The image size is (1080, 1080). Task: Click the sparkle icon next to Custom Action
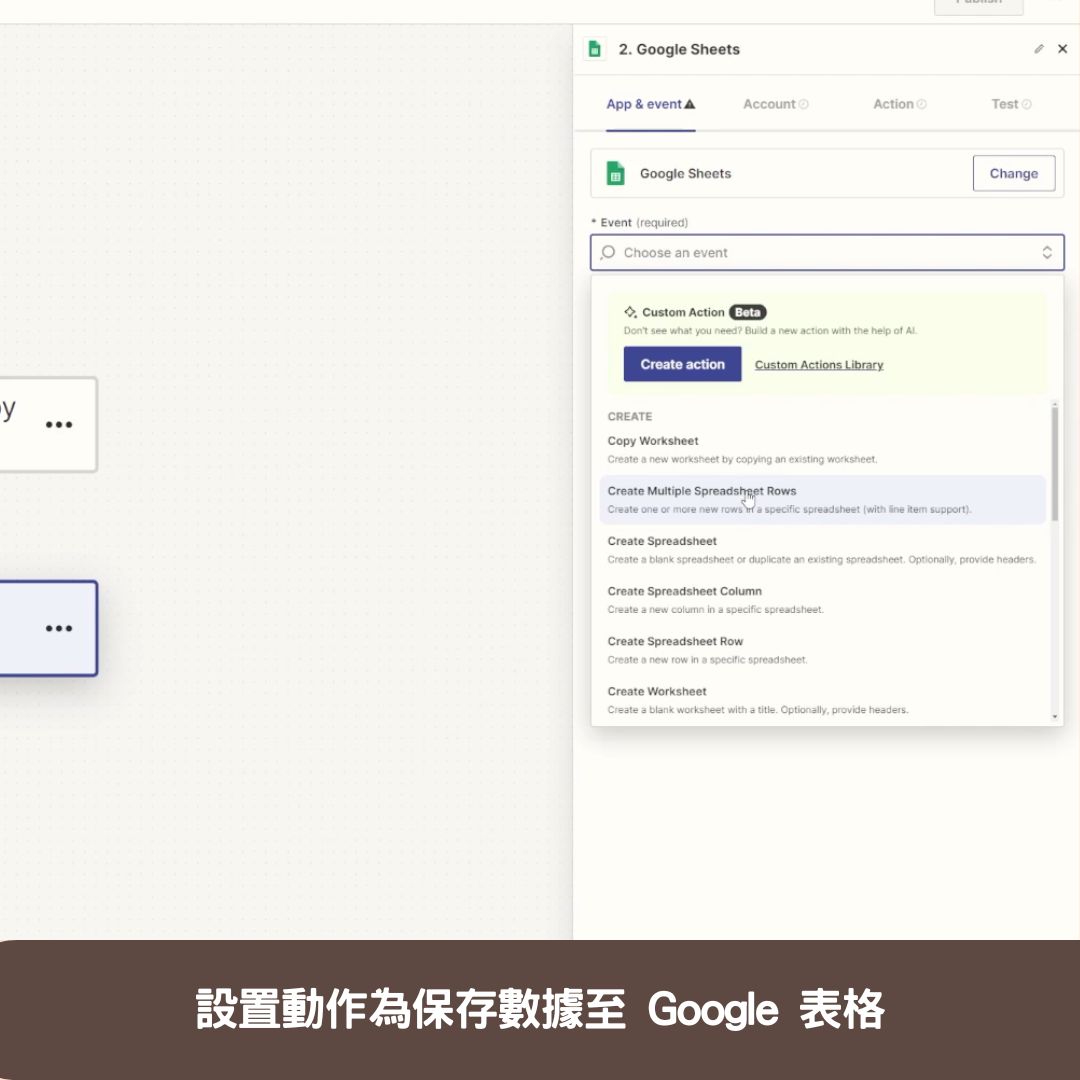630,312
